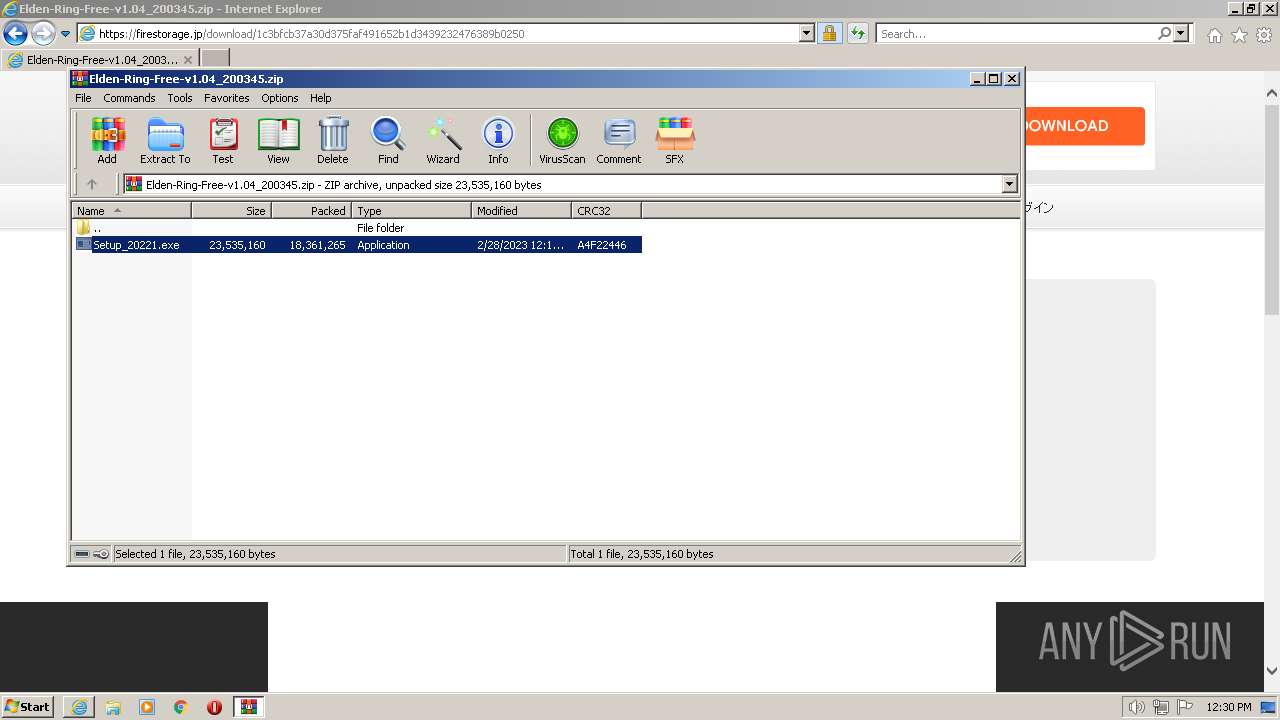Open Internet Explorer from the taskbar

pos(79,707)
